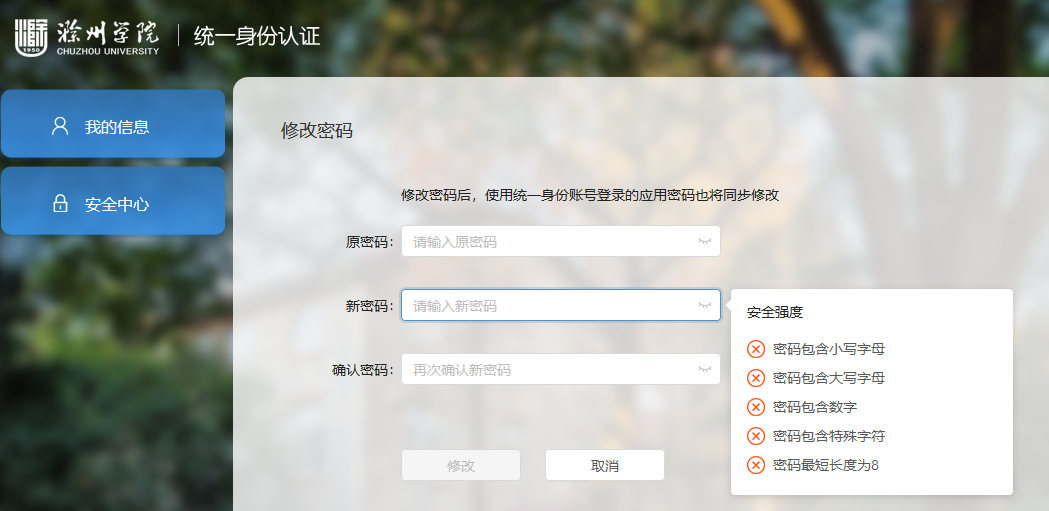This screenshot has width=1049, height=511.
Task: Open the 安全中心 sidebar menu
Action: point(113,201)
